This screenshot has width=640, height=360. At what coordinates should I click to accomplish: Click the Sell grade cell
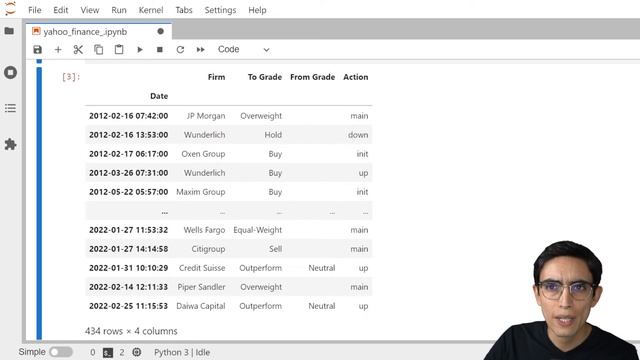click(x=276, y=249)
